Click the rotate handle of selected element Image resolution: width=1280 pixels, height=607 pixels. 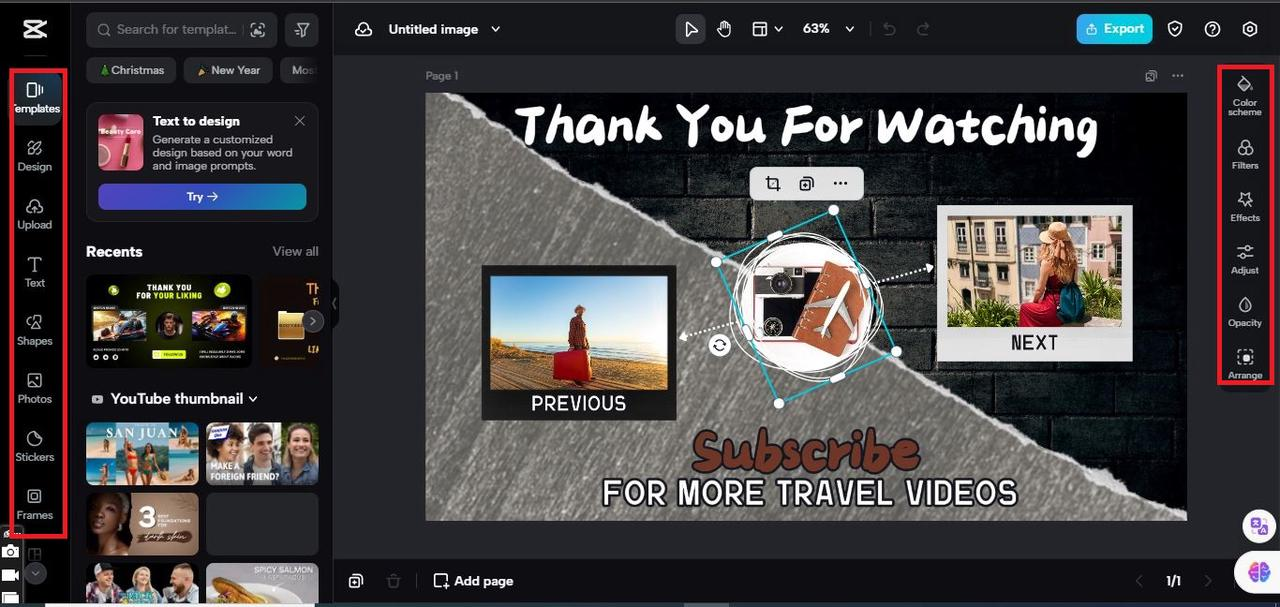pos(719,345)
